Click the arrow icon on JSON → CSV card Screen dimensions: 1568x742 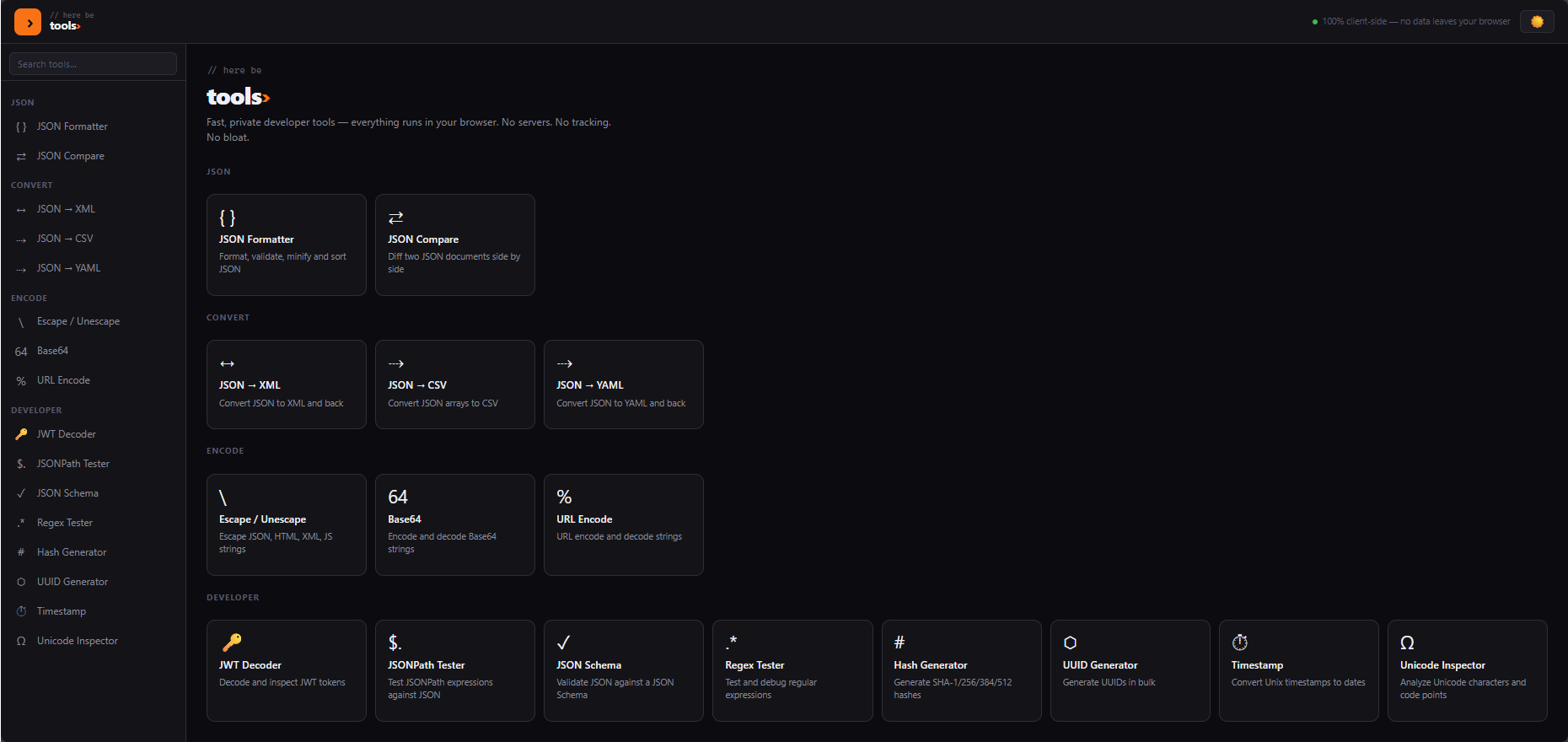click(x=396, y=363)
